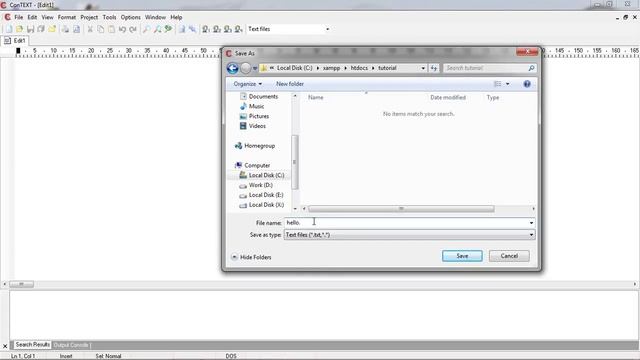The height and width of the screenshot is (360, 640).
Task: Click the Cancel button
Action: [509, 256]
